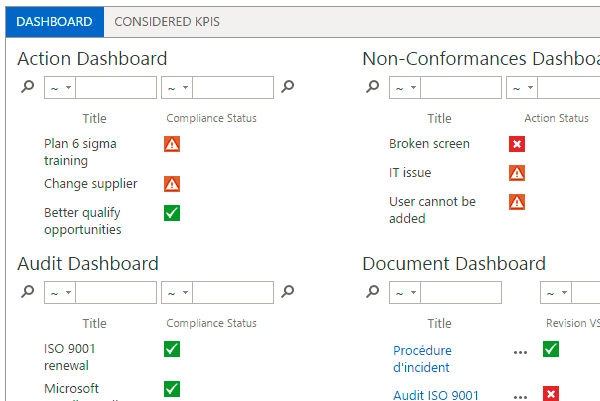The height and width of the screenshot is (401, 600).
Task: Click the warning icon beside Plan 6 sigma training
Action: coord(172,144)
